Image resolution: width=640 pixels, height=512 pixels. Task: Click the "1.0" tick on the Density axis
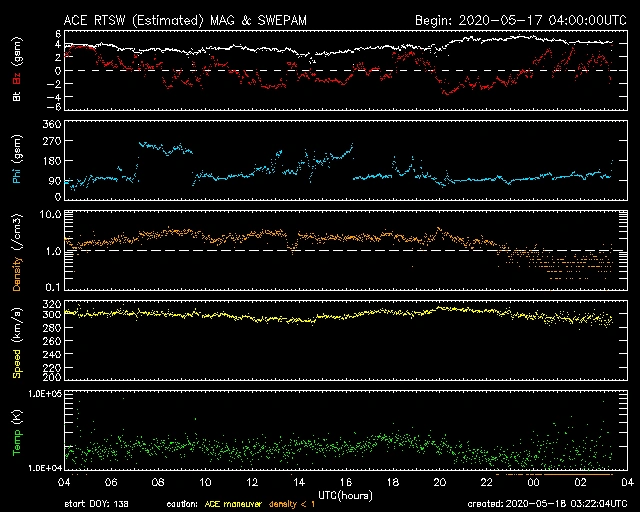53,251
